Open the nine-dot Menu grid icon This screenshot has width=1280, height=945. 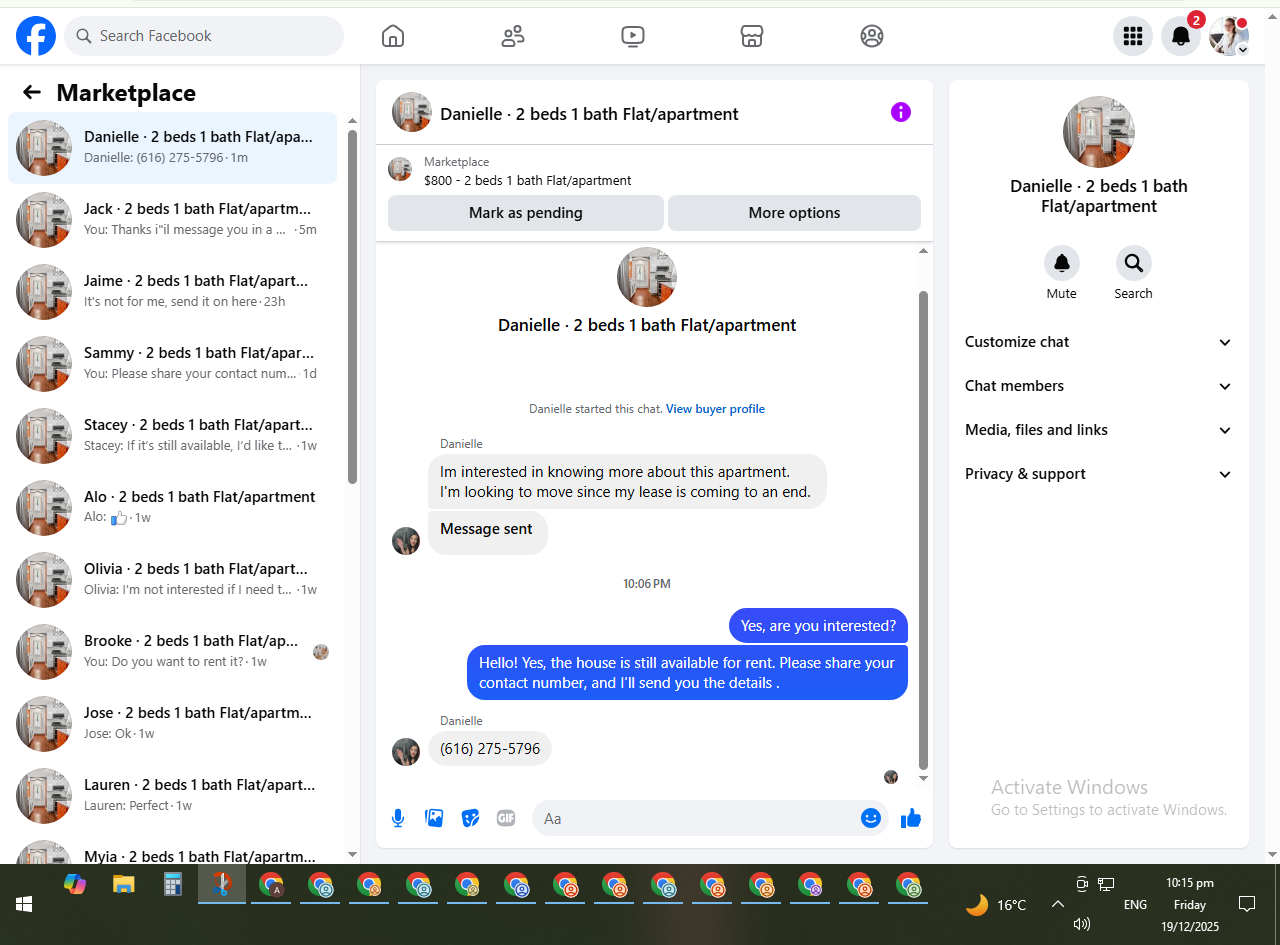pos(1133,36)
